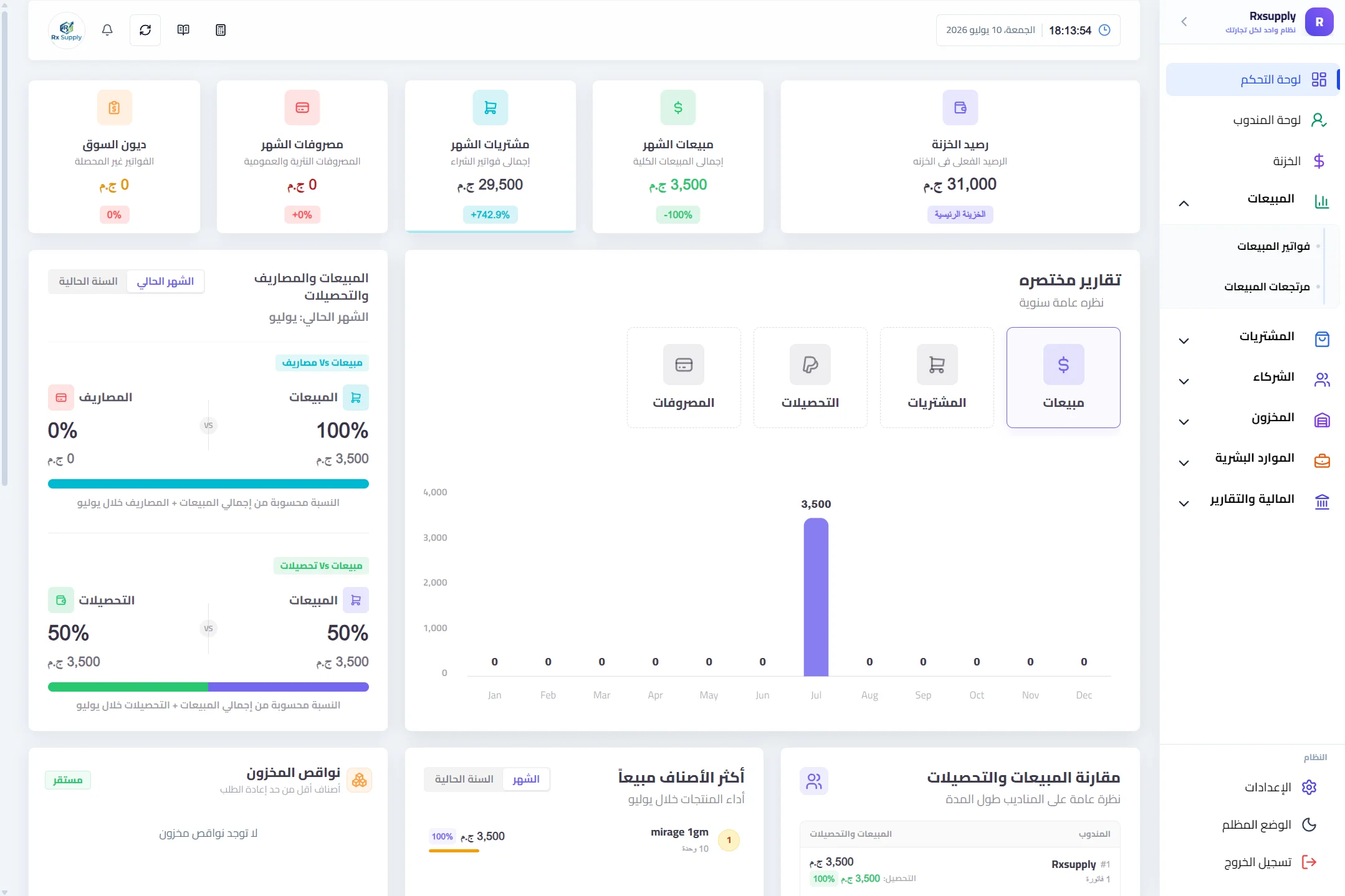The height and width of the screenshot is (896, 1345).
Task: Click the dark mode moon icon
Action: [x=1309, y=825]
